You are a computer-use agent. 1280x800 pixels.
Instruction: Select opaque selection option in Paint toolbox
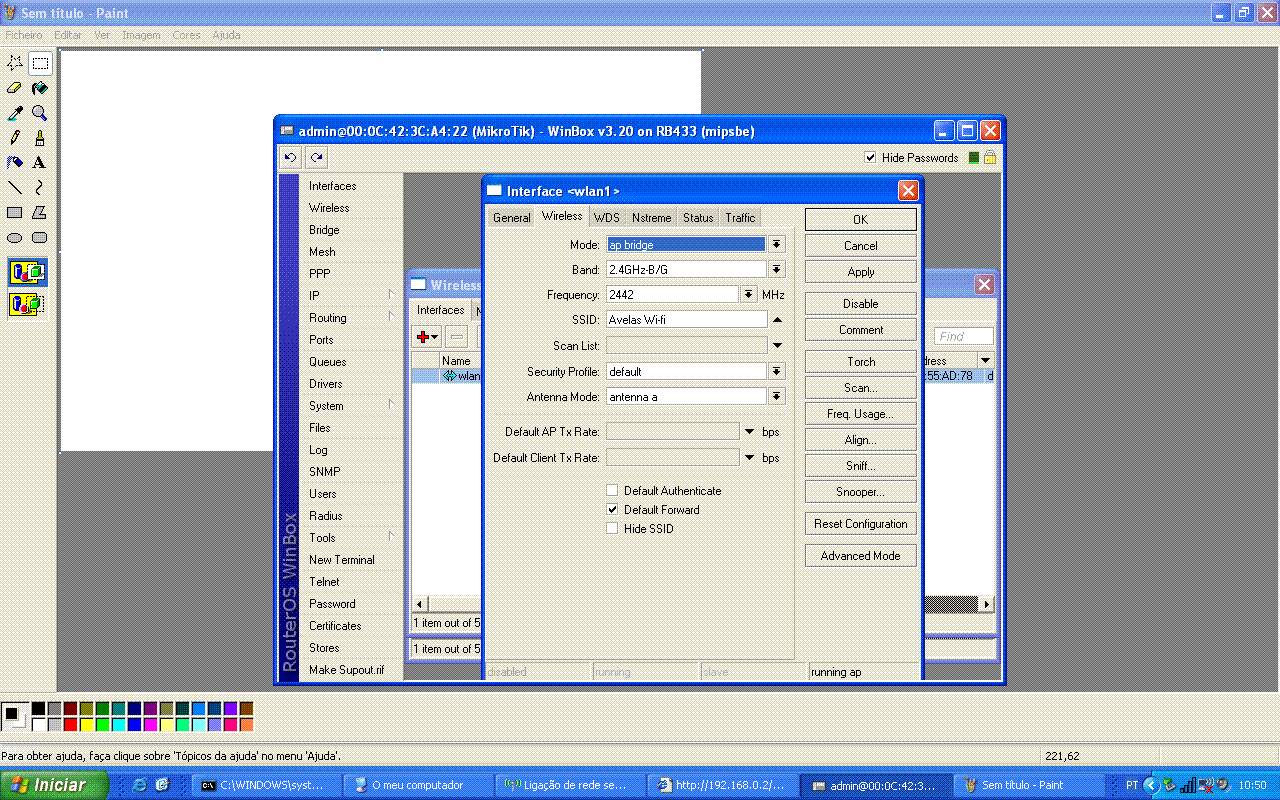27,272
